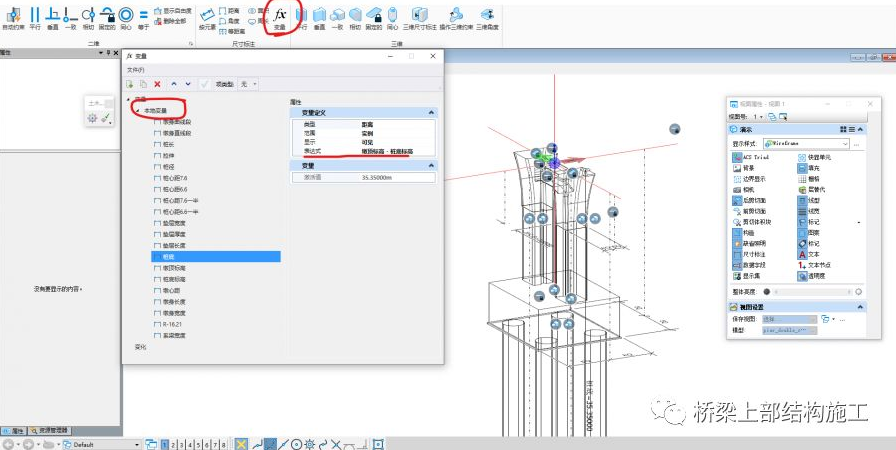Select the 角度 angle dimension tool
The width and height of the screenshot is (896, 450).
[229, 21]
